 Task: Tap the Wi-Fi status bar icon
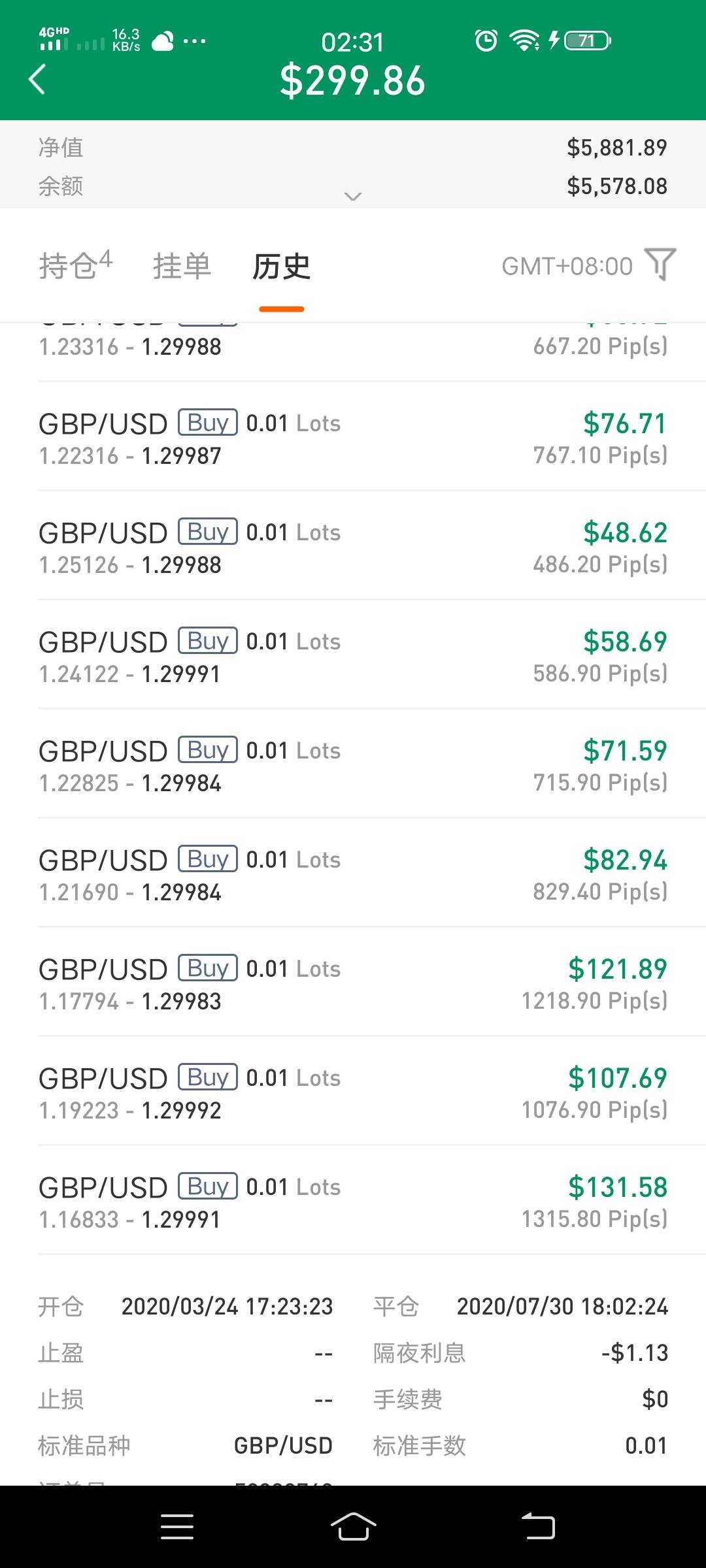tap(524, 41)
